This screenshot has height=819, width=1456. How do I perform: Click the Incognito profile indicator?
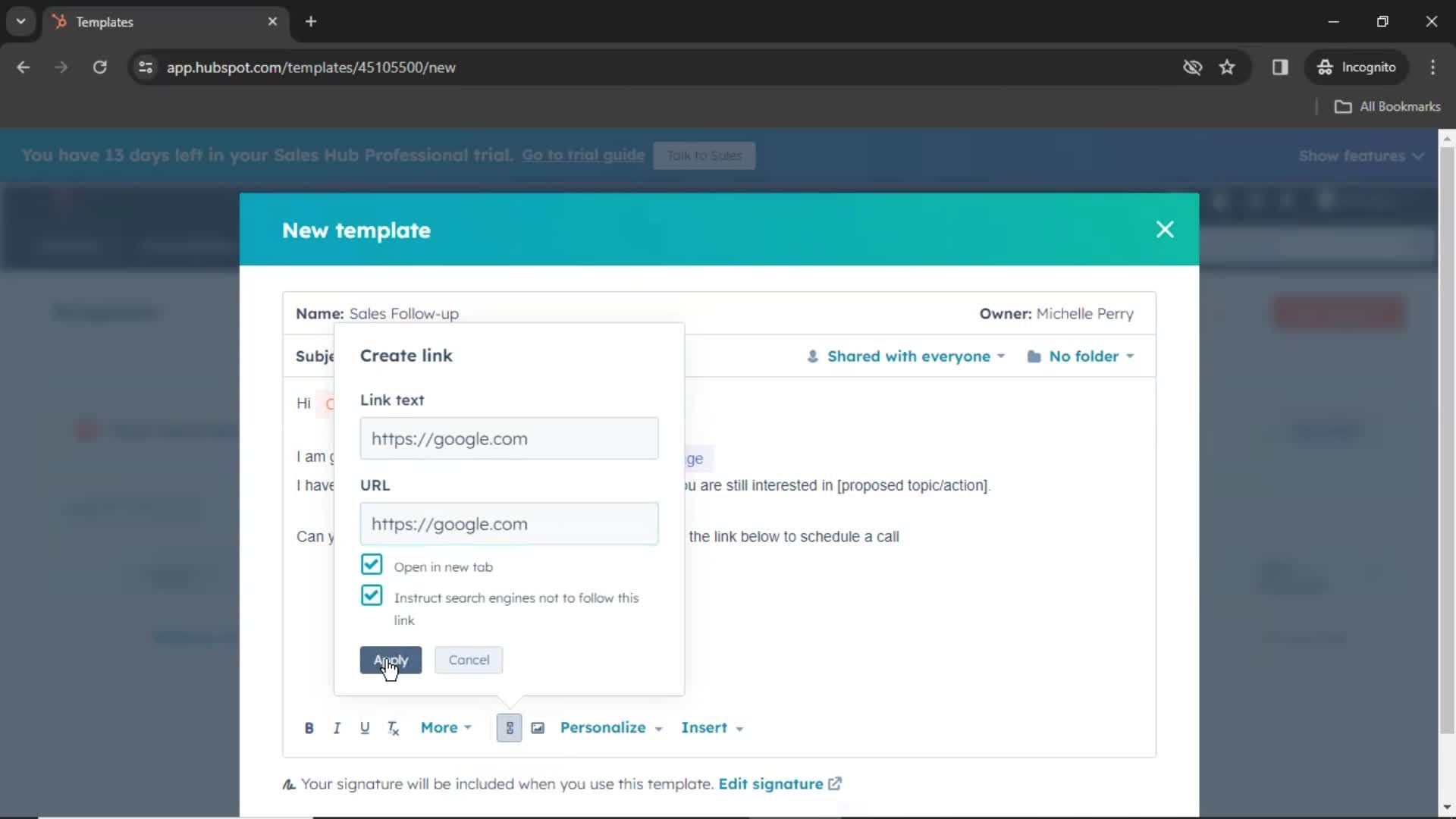pyautogui.click(x=1356, y=67)
